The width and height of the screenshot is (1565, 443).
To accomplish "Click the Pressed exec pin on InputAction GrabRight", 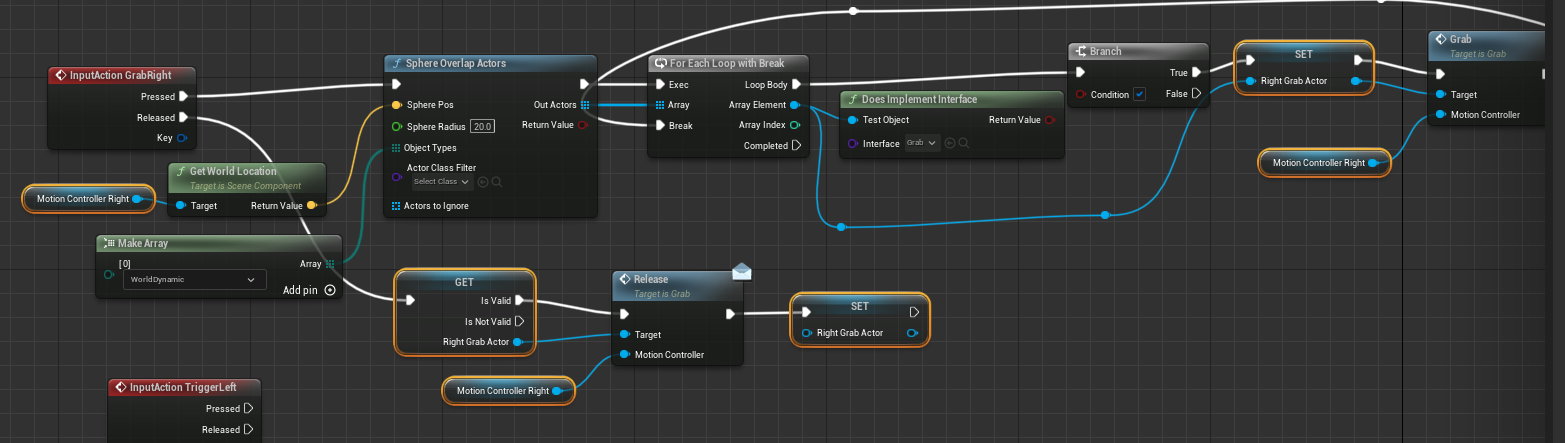I will tap(184, 97).
